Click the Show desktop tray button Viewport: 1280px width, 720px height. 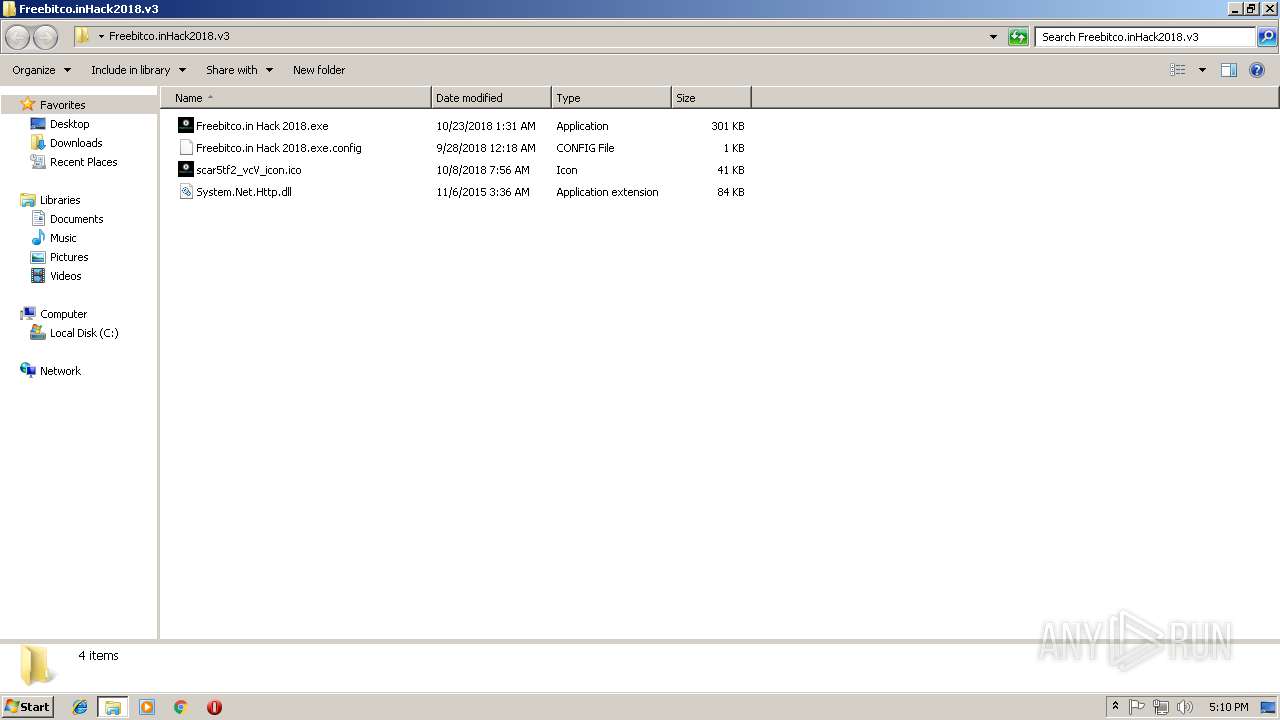coord(1268,707)
